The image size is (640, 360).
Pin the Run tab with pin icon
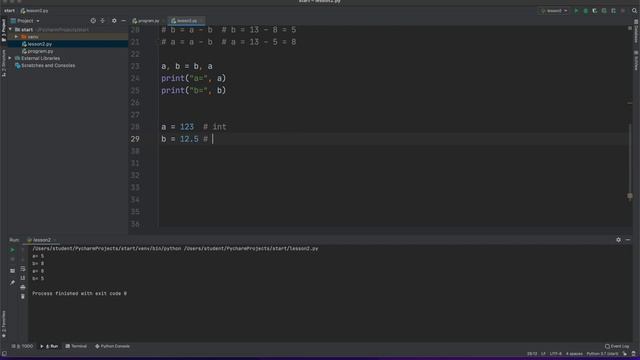click(x=12, y=282)
